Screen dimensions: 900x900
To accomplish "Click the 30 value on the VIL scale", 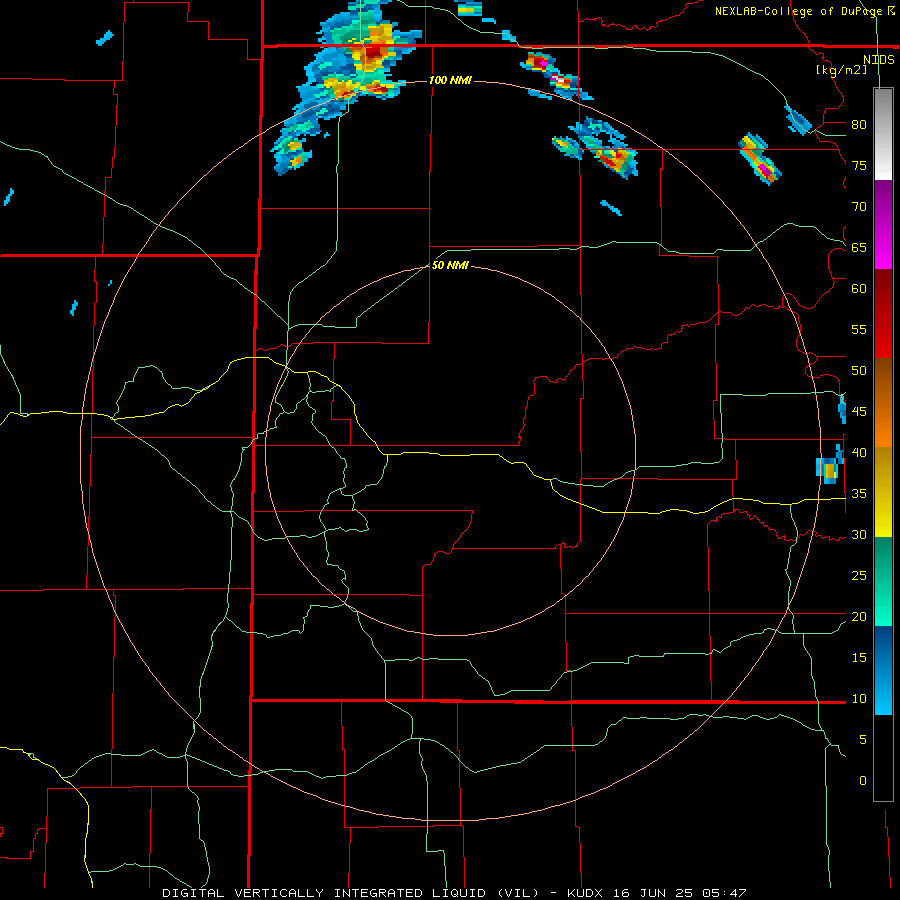I will click(x=859, y=534).
